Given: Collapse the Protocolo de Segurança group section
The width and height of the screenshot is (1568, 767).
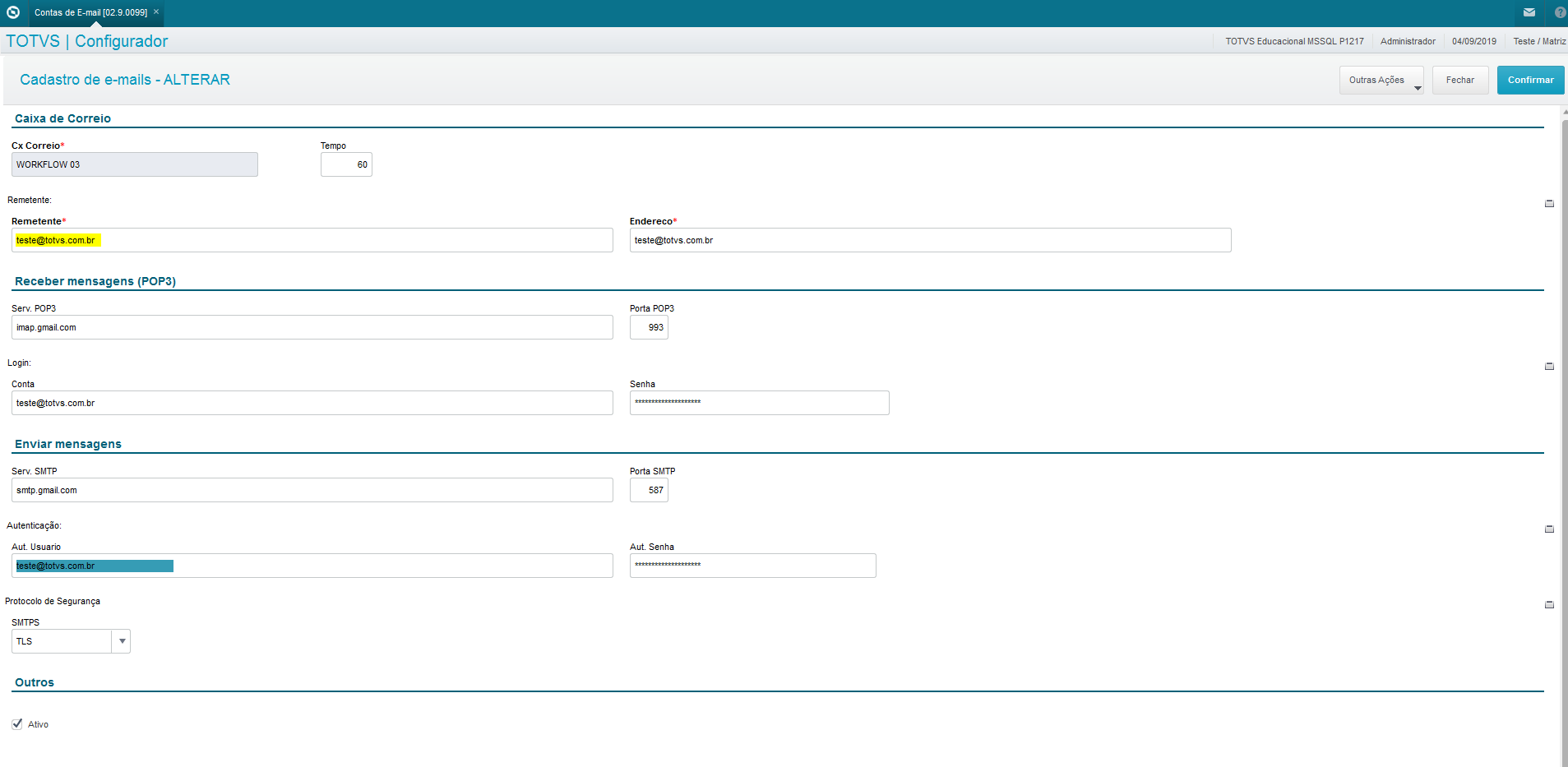Looking at the screenshot, I should (1549, 604).
